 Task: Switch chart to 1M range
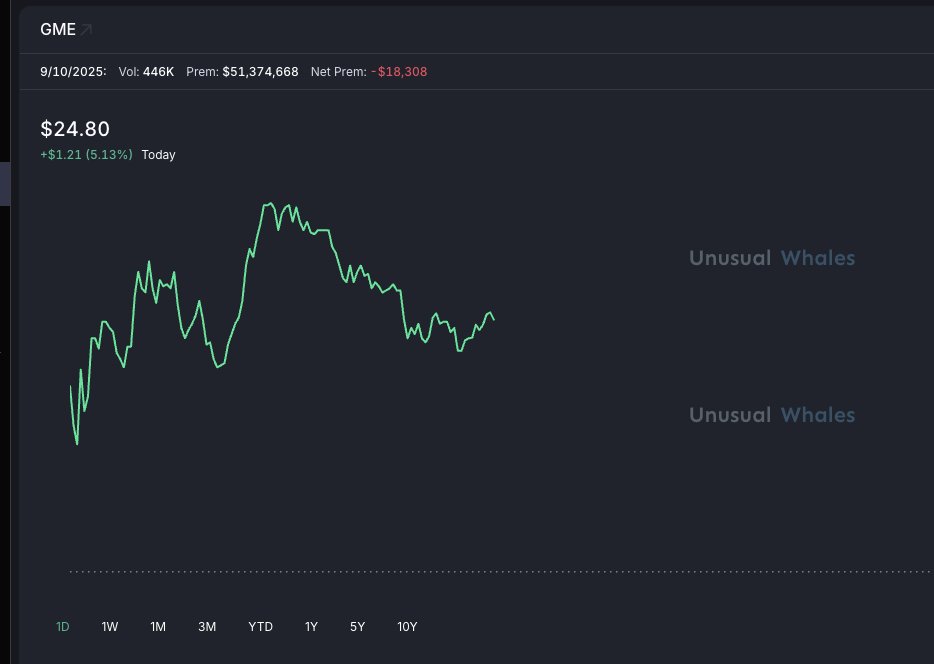click(158, 627)
